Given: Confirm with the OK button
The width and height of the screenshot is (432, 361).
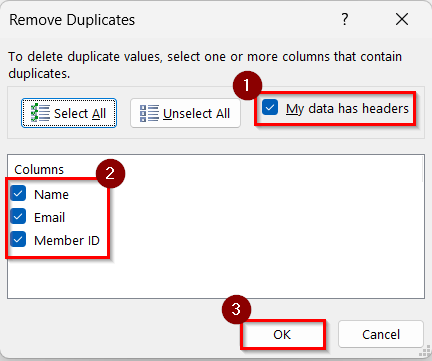Looking at the screenshot, I should [282, 334].
